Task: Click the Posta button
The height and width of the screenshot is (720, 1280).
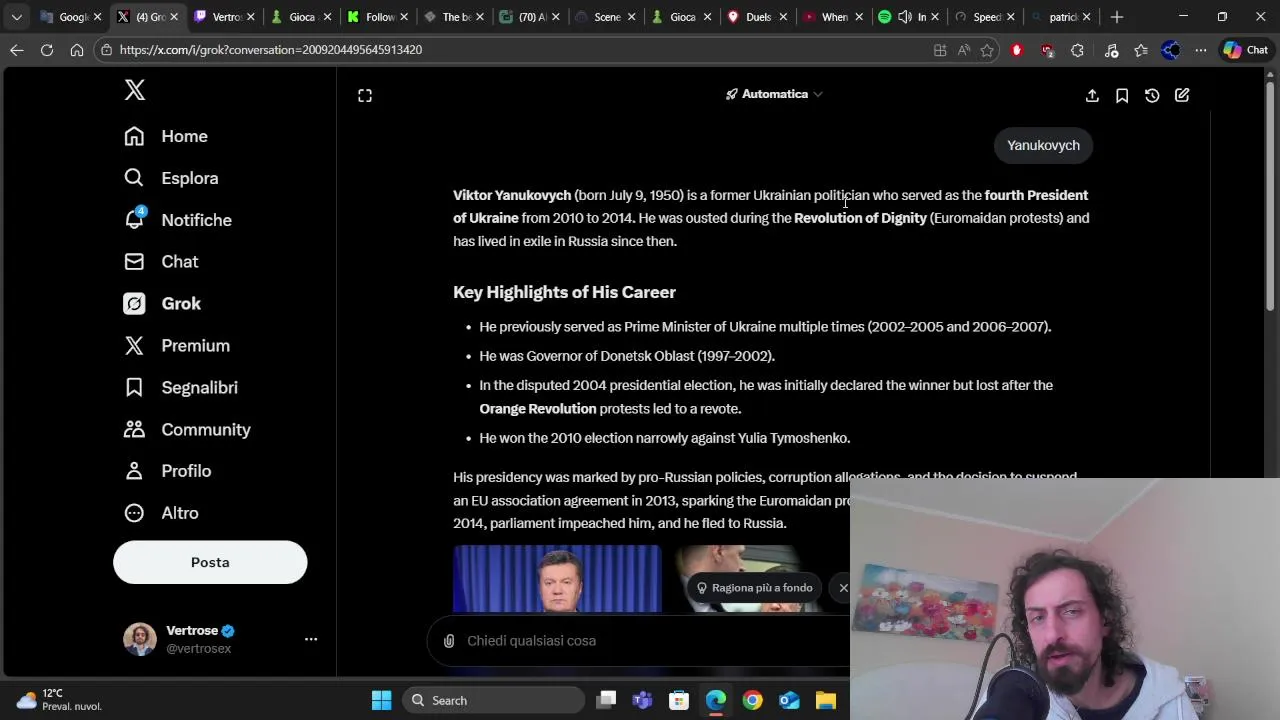Action: pos(210,562)
